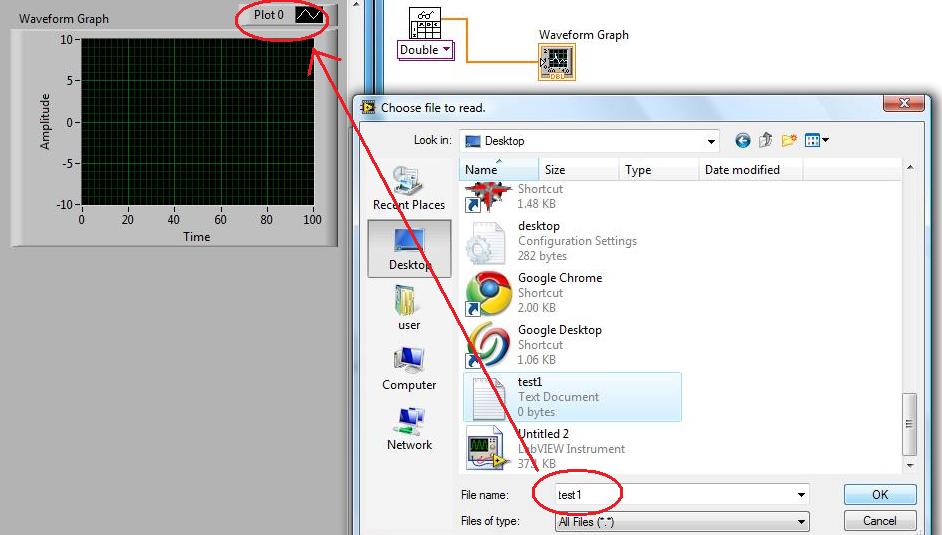
Task: Create a new folder in the dialog
Action: 789,141
